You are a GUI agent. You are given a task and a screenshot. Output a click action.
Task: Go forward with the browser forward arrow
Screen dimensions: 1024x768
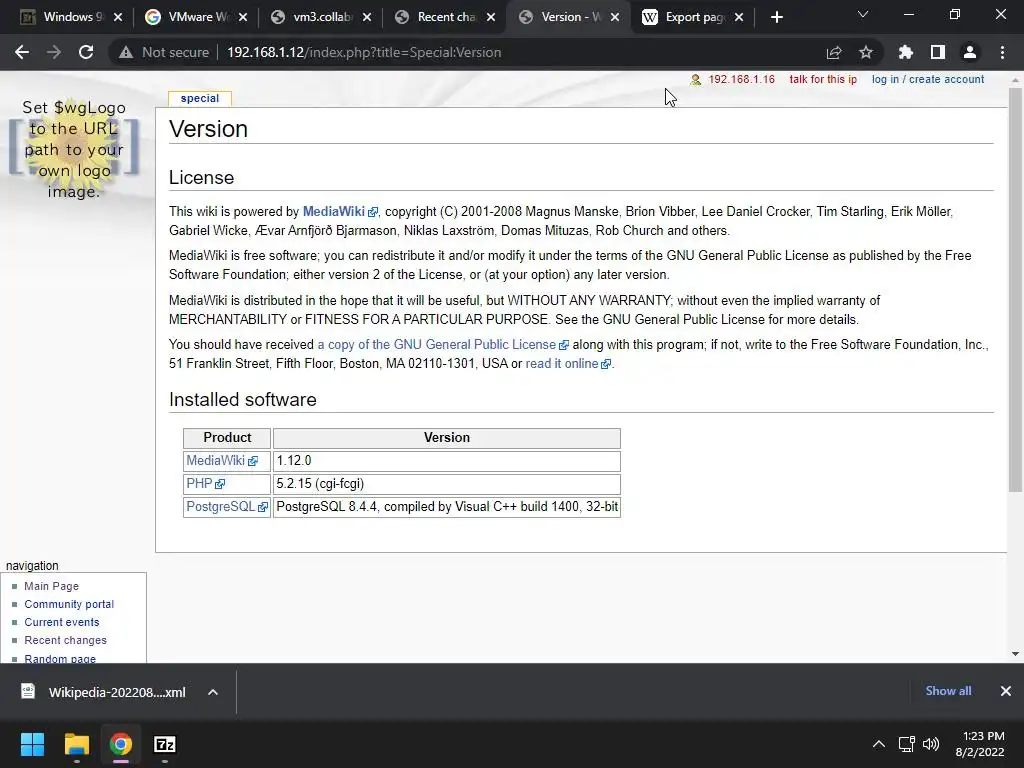[54, 52]
